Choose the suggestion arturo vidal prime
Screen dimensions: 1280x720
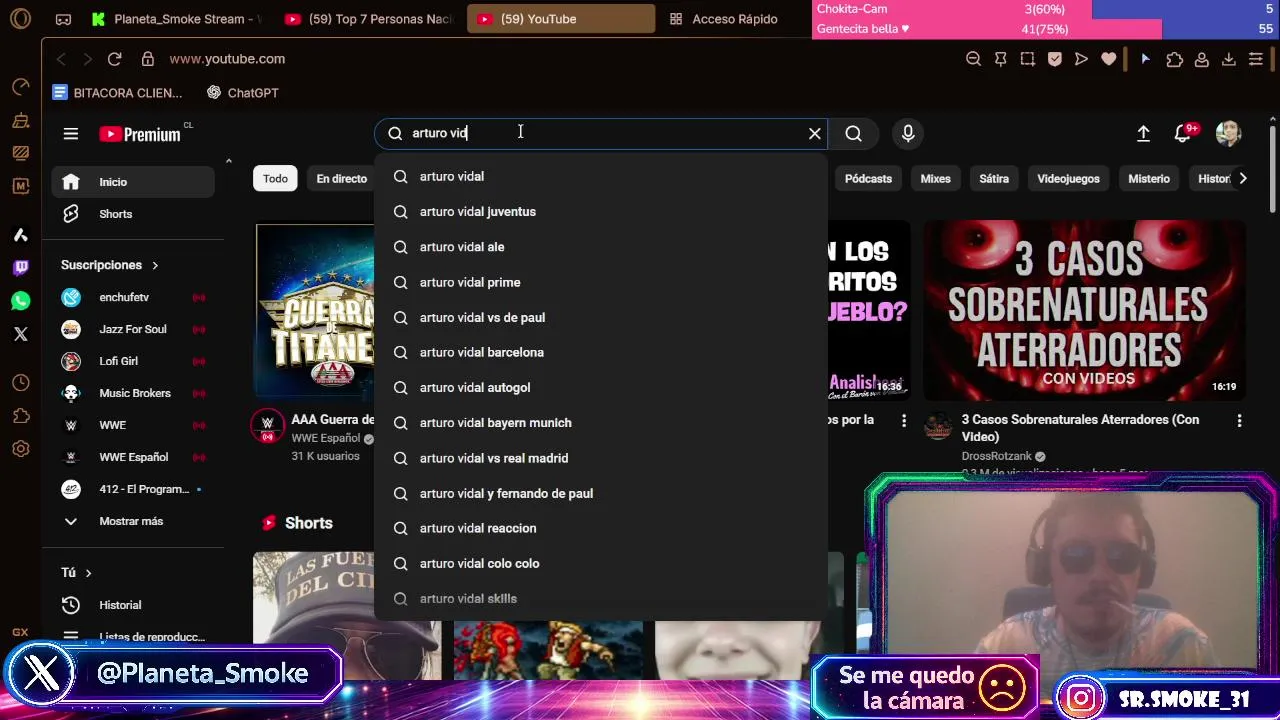pos(601,282)
